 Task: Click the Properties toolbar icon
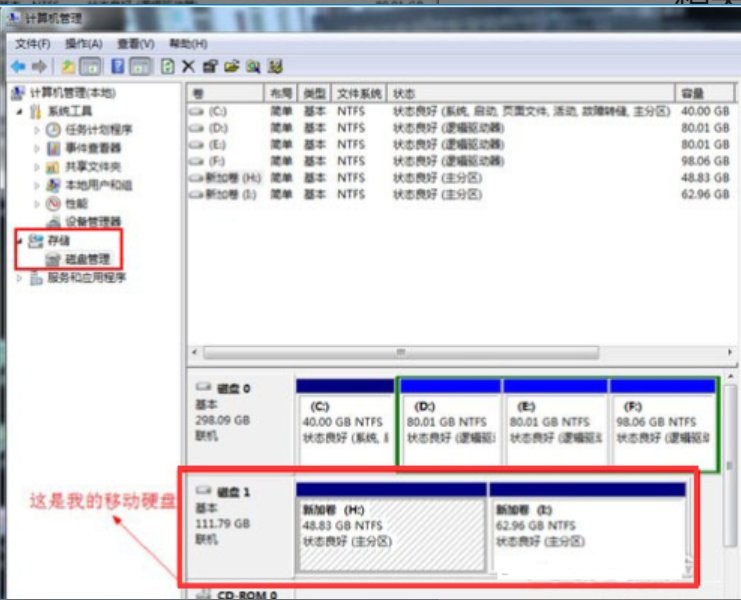tap(209, 67)
